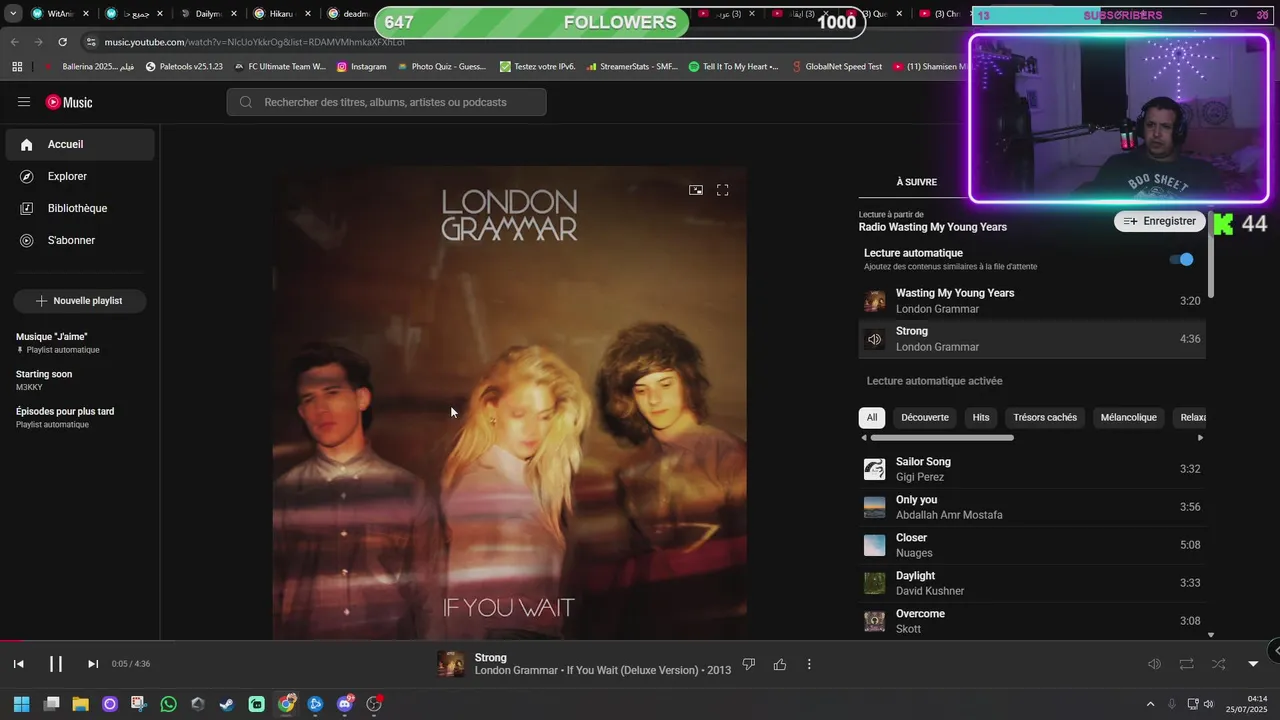Viewport: 1280px width, 720px height.
Task: Reload the browser page
Action: pos(62,42)
